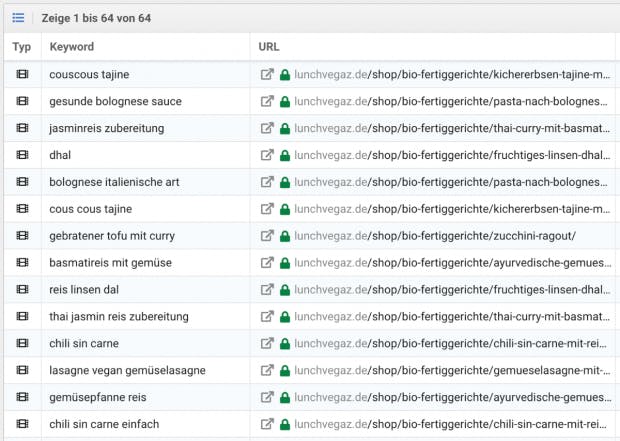Click video type icon for thai jasmin reis zubereitung

(x=22, y=316)
